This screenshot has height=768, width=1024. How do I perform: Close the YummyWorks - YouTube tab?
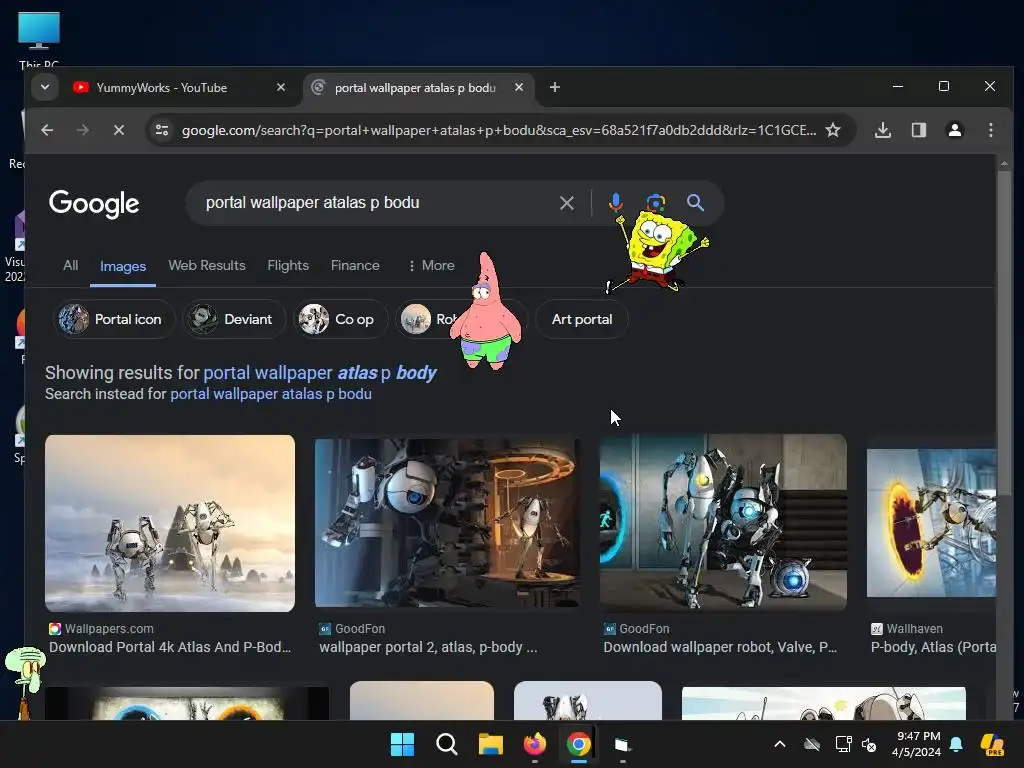pos(281,88)
